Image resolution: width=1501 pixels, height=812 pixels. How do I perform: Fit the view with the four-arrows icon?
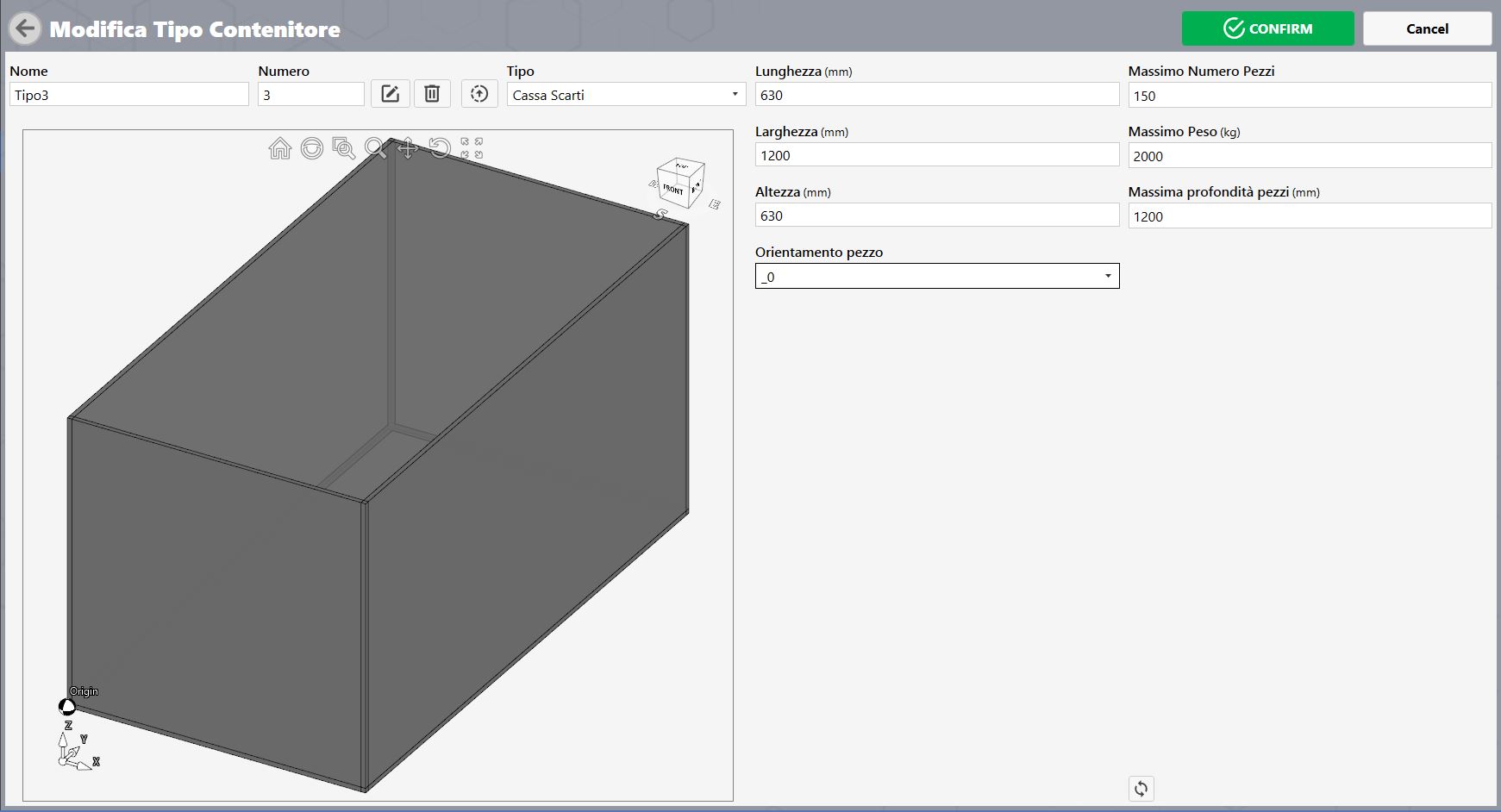click(x=472, y=148)
